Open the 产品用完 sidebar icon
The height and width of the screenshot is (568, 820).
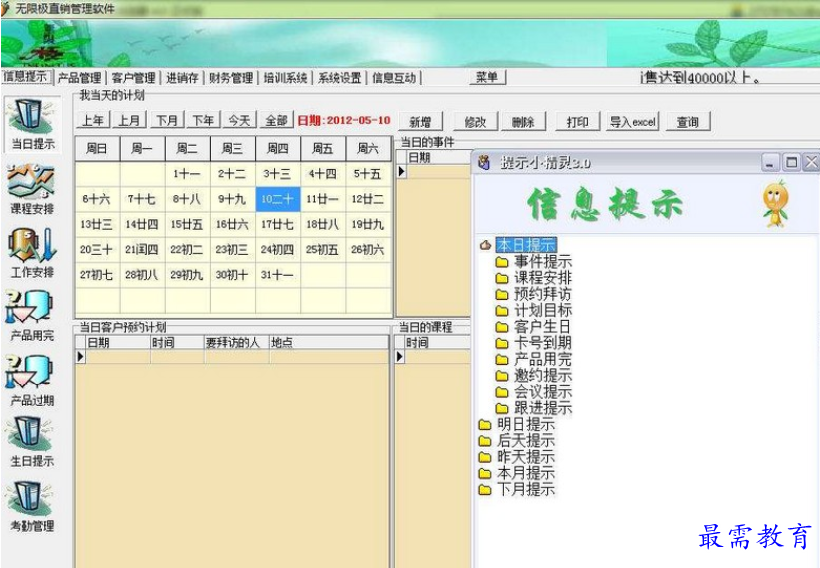[x=30, y=317]
